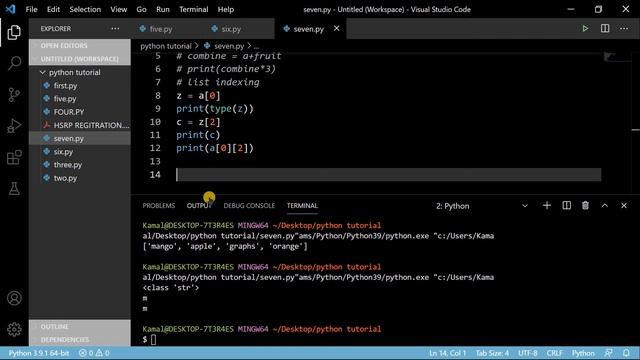Maximize the panel size with caret
The width and height of the screenshot is (640, 360).
(x=604, y=206)
